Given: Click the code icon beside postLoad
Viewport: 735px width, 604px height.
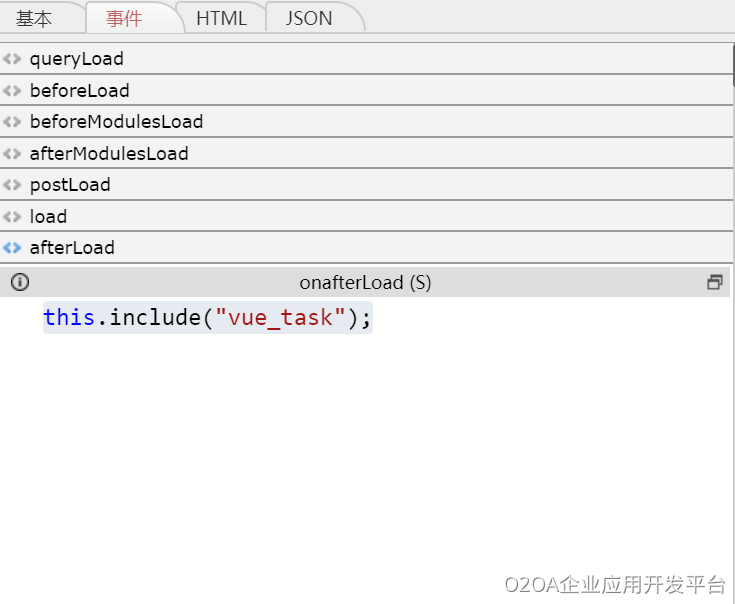Looking at the screenshot, I should [12, 185].
